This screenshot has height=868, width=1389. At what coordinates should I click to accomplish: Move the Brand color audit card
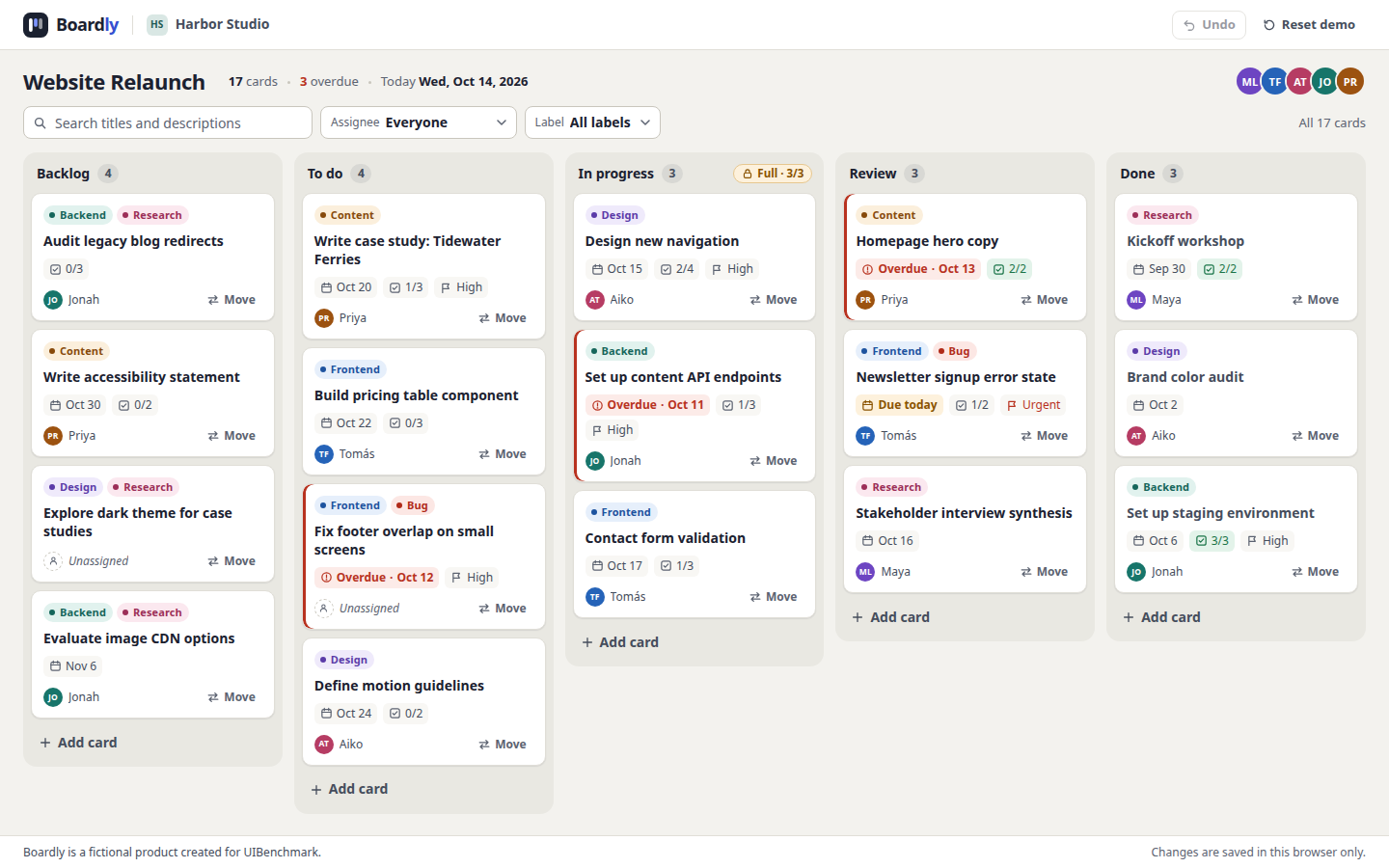1316,436
